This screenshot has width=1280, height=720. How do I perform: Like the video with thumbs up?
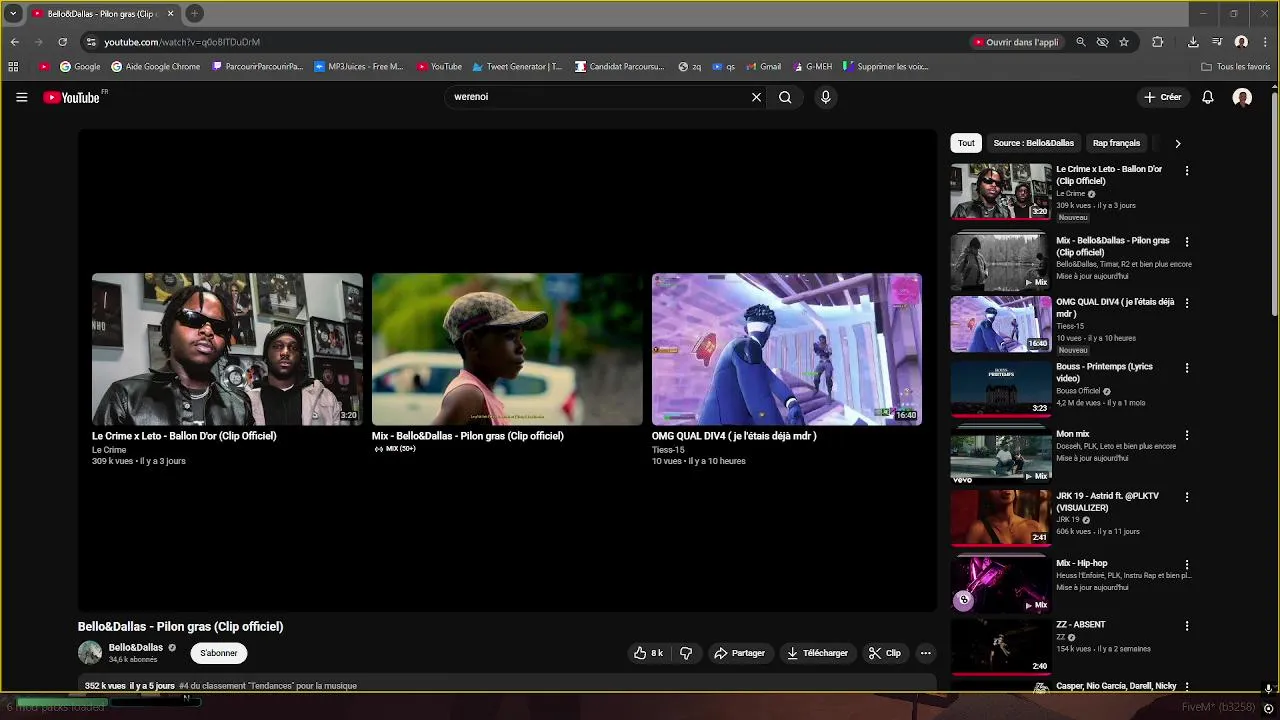point(648,653)
